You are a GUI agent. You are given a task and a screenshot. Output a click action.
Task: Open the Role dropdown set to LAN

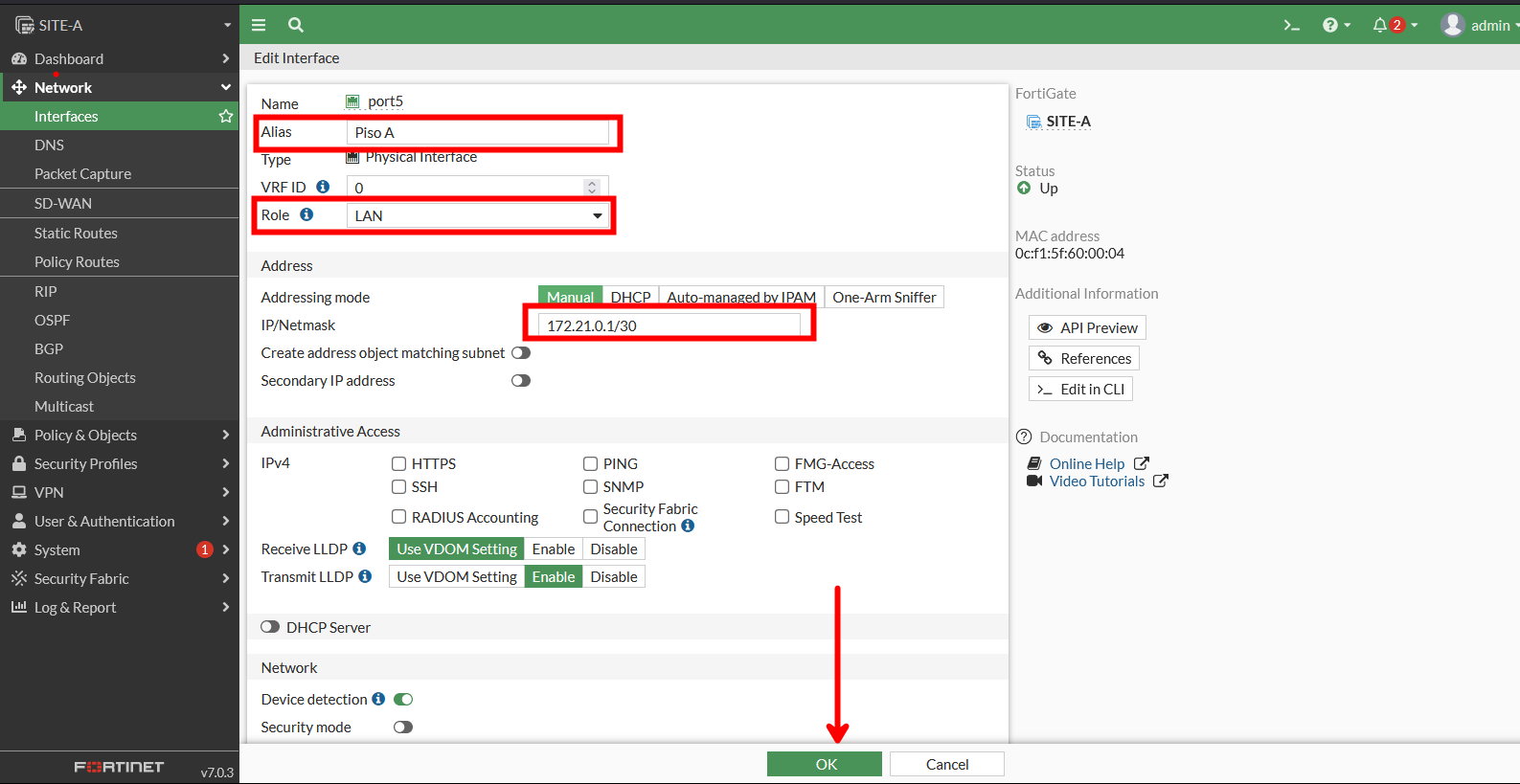pos(477,215)
